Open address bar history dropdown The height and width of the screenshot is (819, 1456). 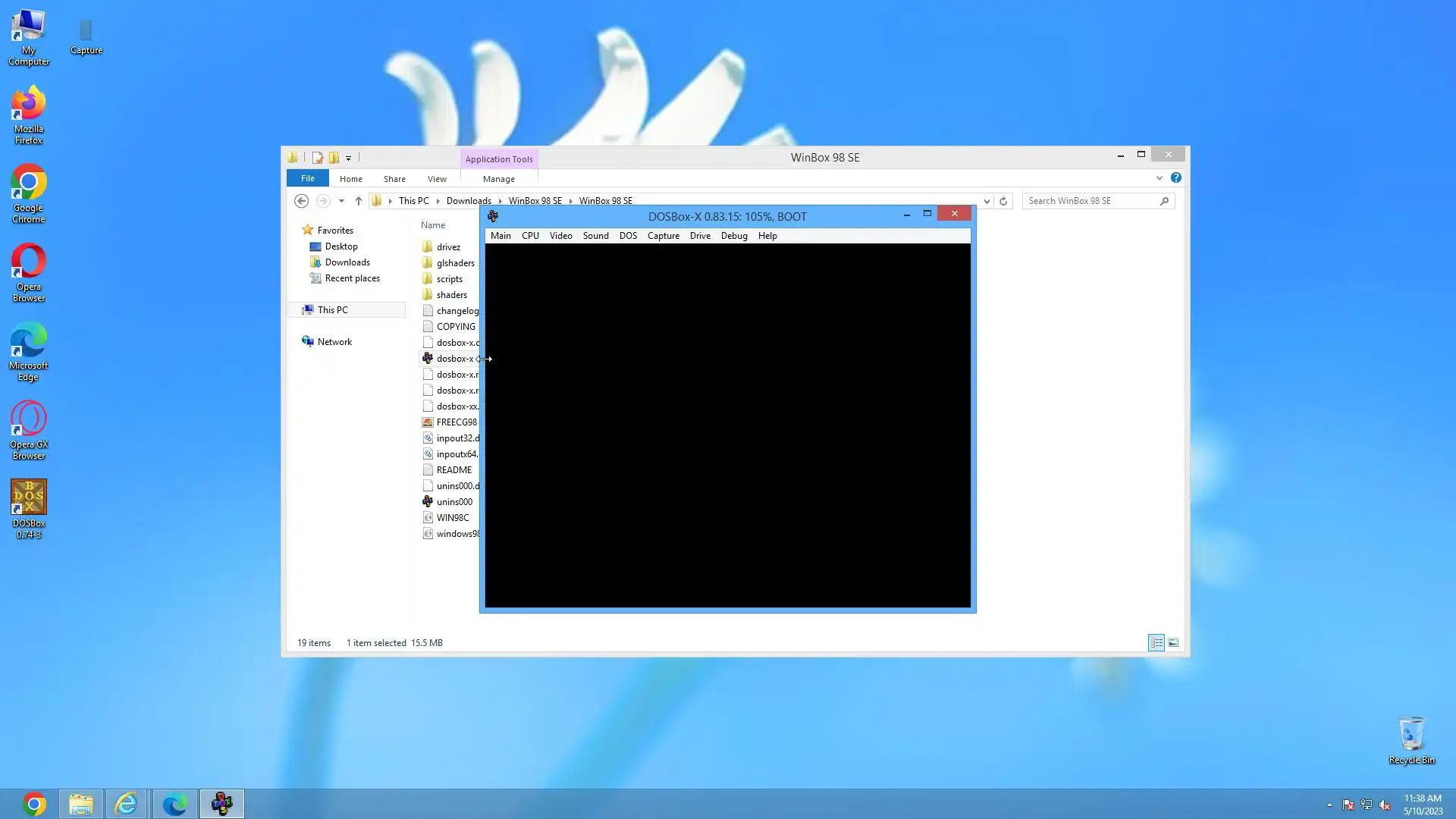(x=987, y=201)
